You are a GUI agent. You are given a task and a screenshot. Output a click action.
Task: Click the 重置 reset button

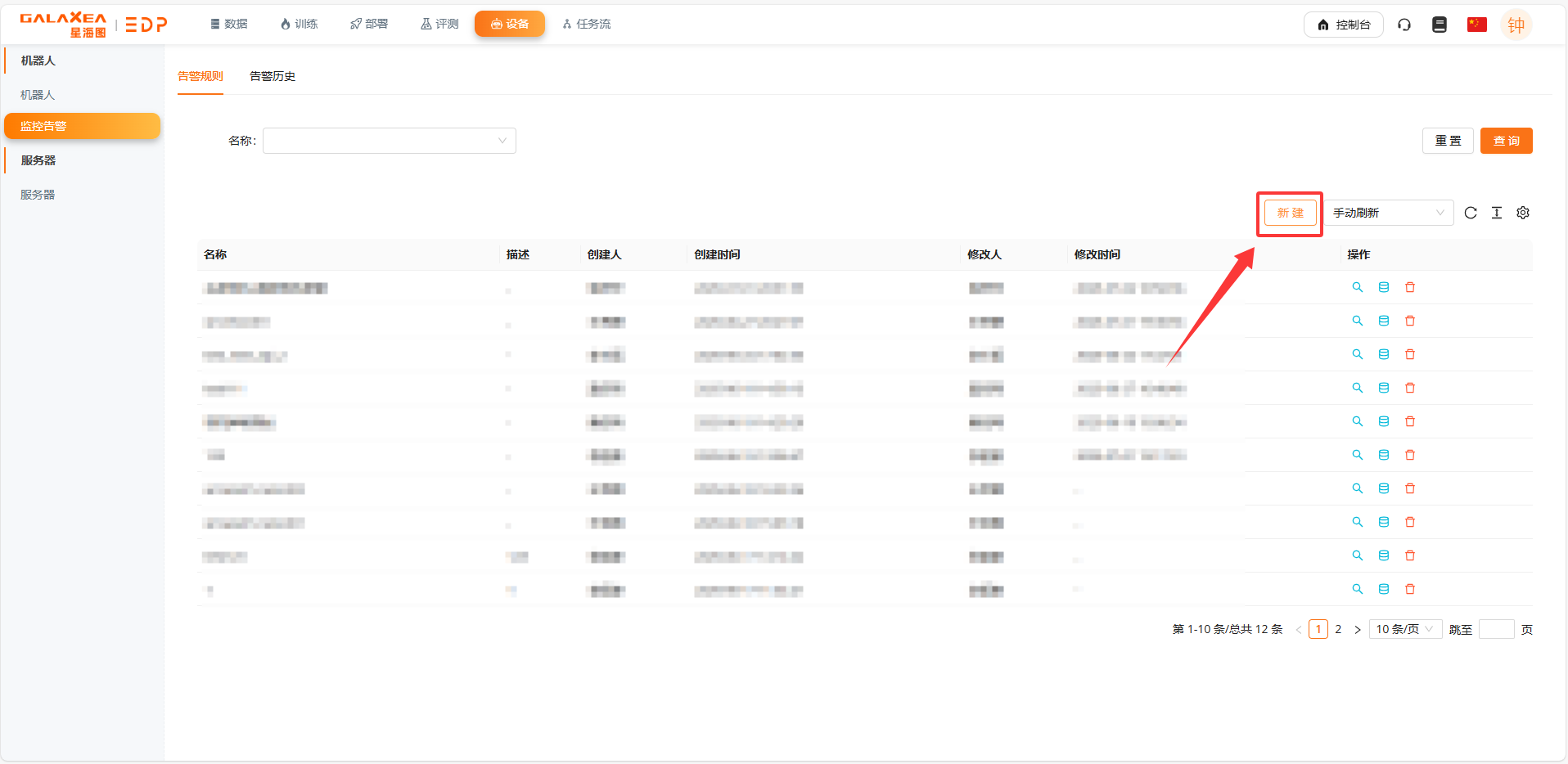(x=1448, y=141)
